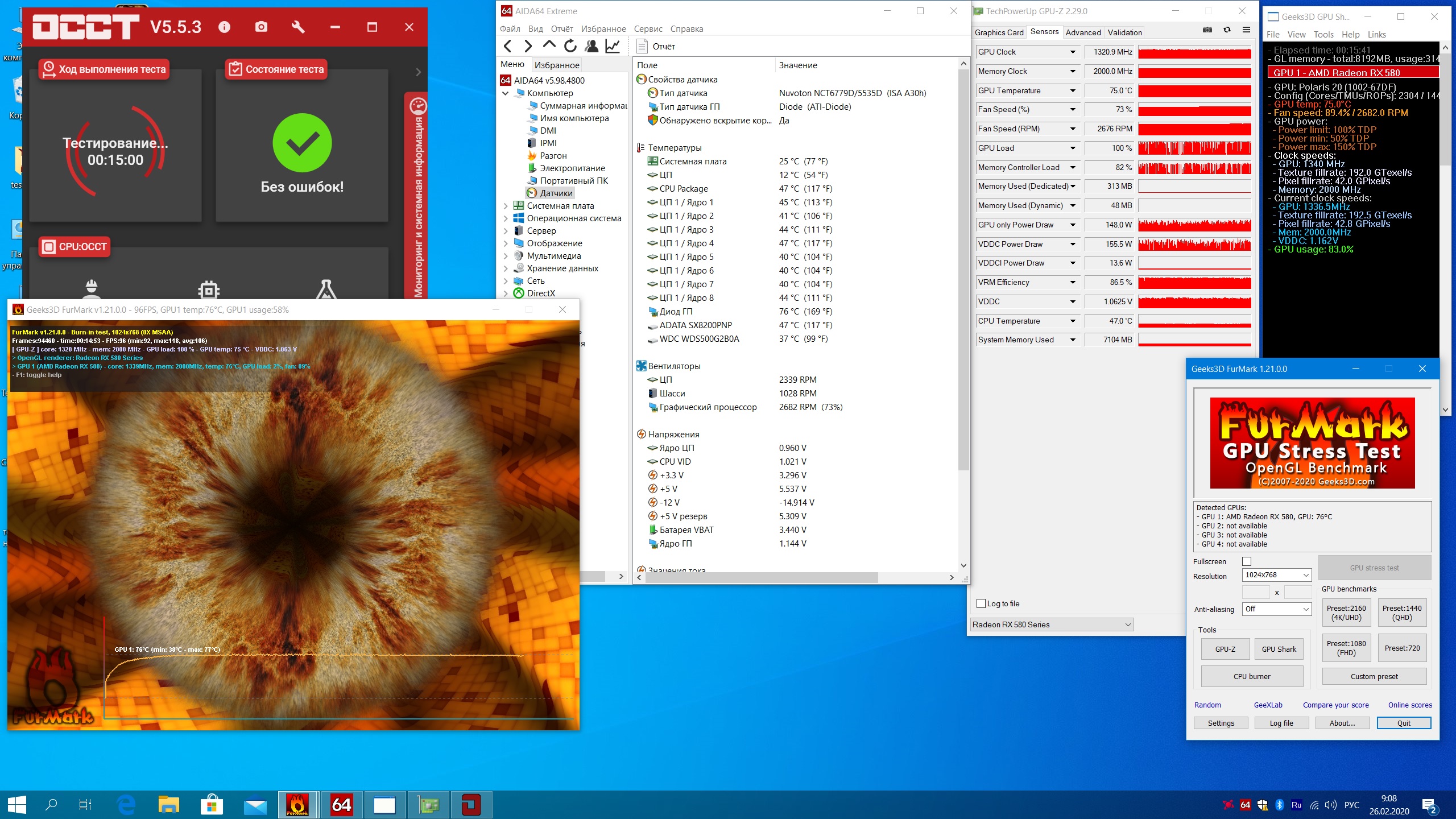
Task: Open Anti-aliasing dropdown in FurMark
Action: (x=1276, y=609)
